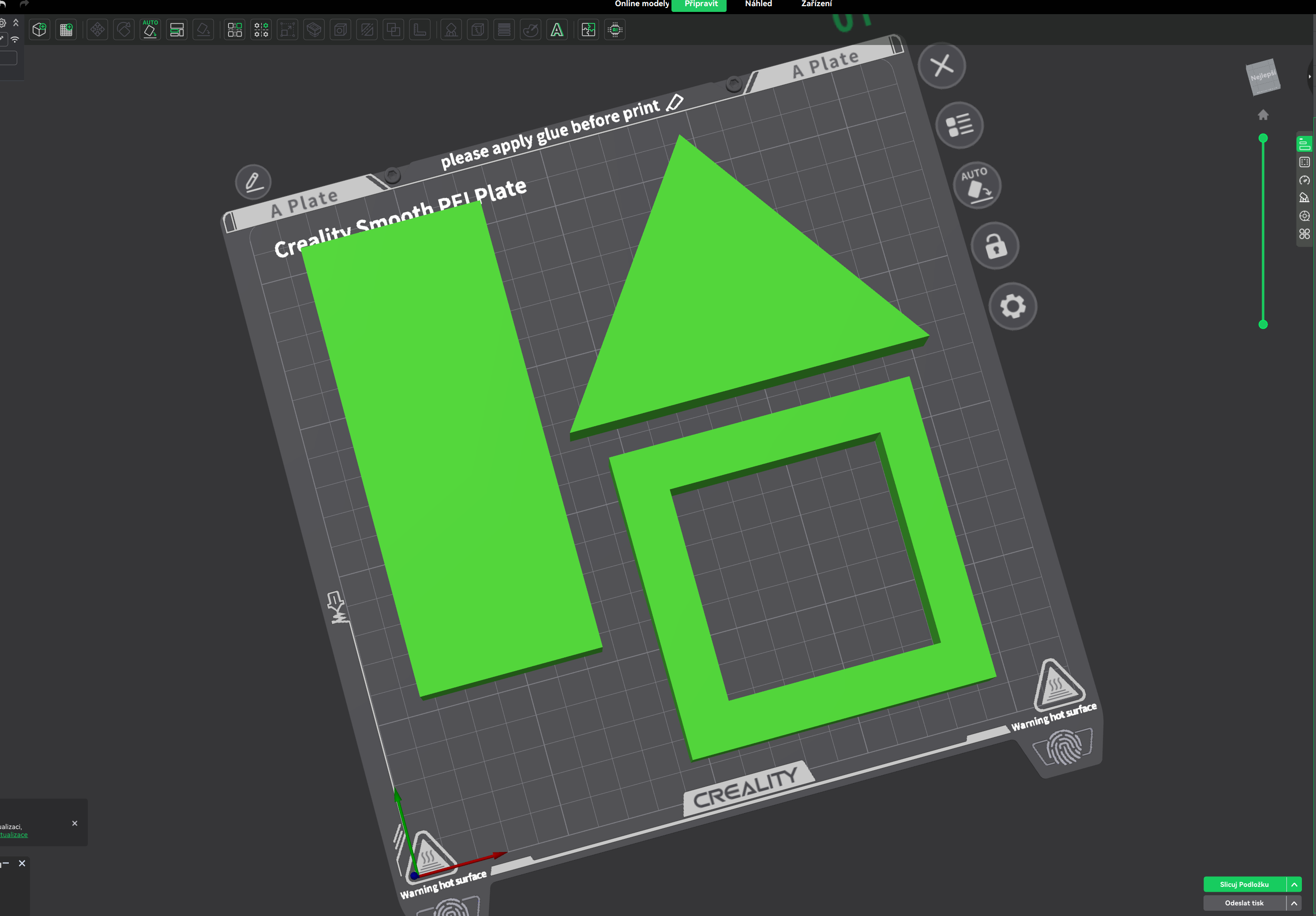Expand the Odeslat tisk dropdown arrow
Image resolution: width=1316 pixels, height=916 pixels.
[1294, 903]
